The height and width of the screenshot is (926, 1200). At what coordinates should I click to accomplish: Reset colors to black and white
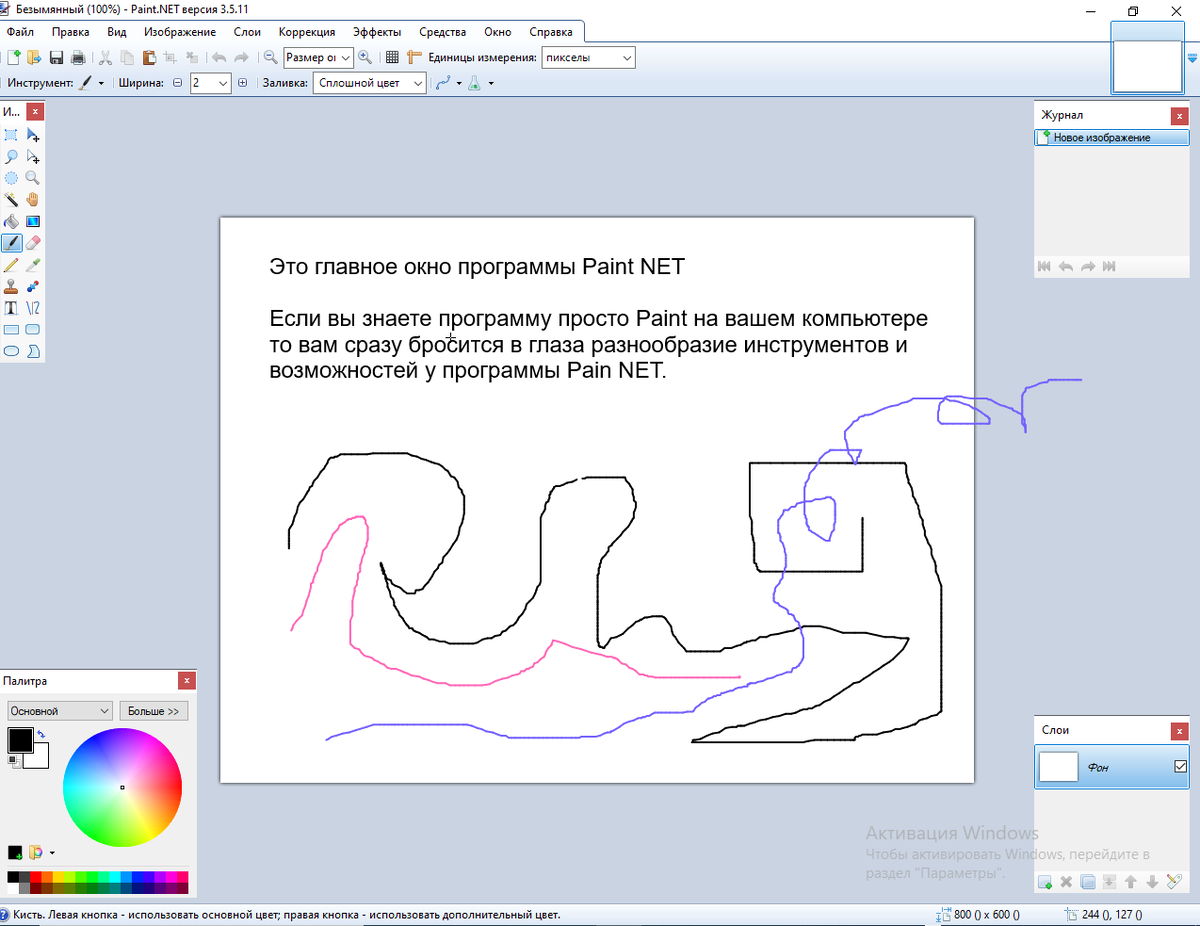[x=14, y=761]
